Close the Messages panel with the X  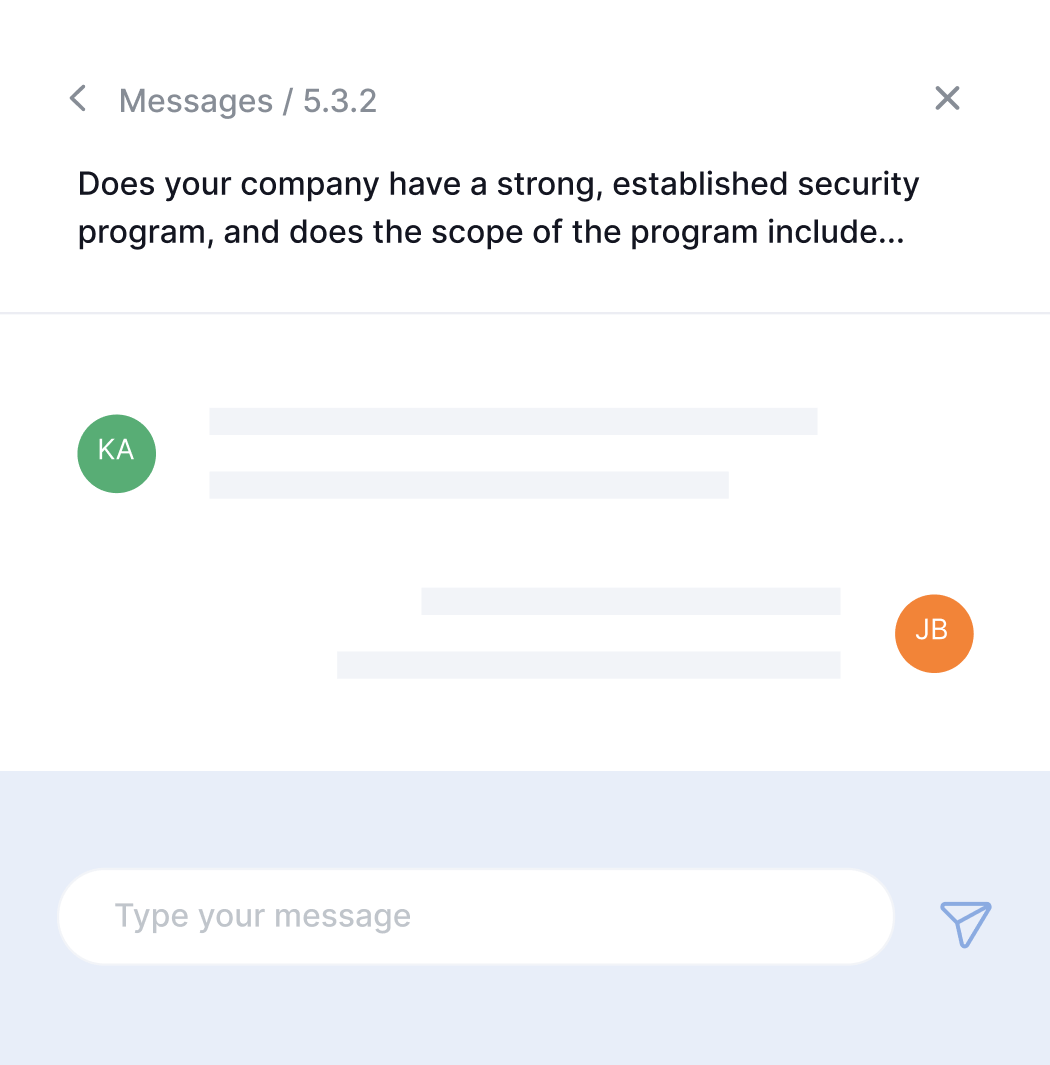tap(947, 98)
